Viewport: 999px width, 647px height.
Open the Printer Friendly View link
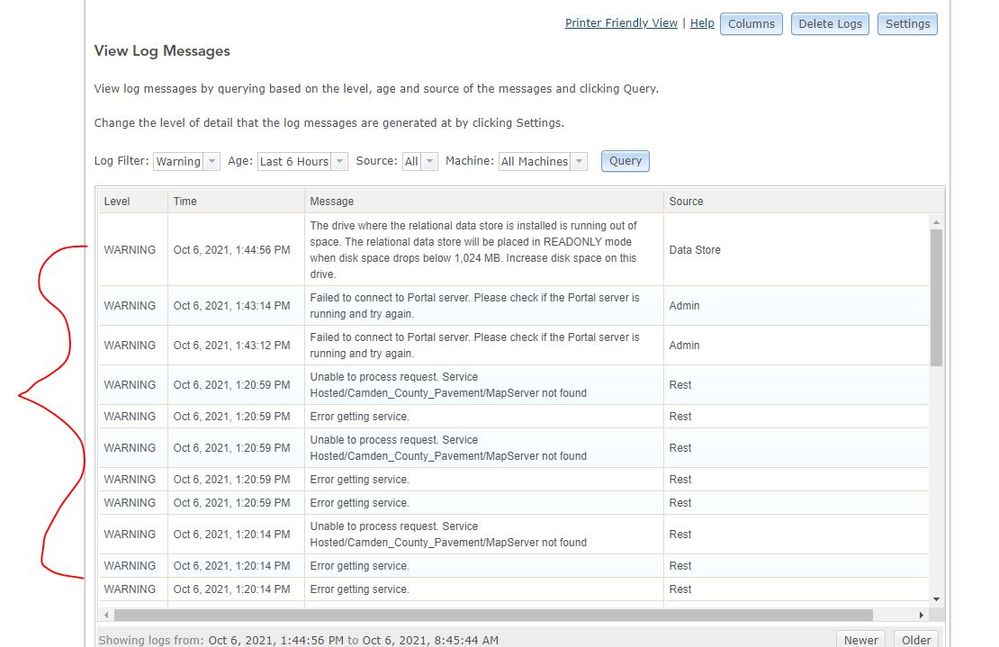(621, 23)
